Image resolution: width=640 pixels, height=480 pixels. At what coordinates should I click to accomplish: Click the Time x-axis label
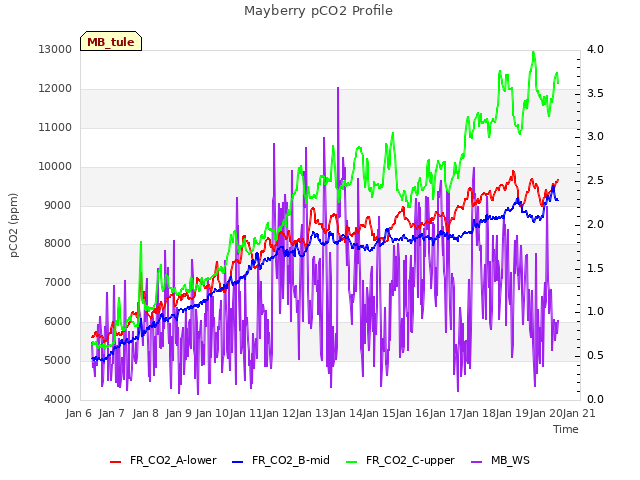(x=566, y=429)
